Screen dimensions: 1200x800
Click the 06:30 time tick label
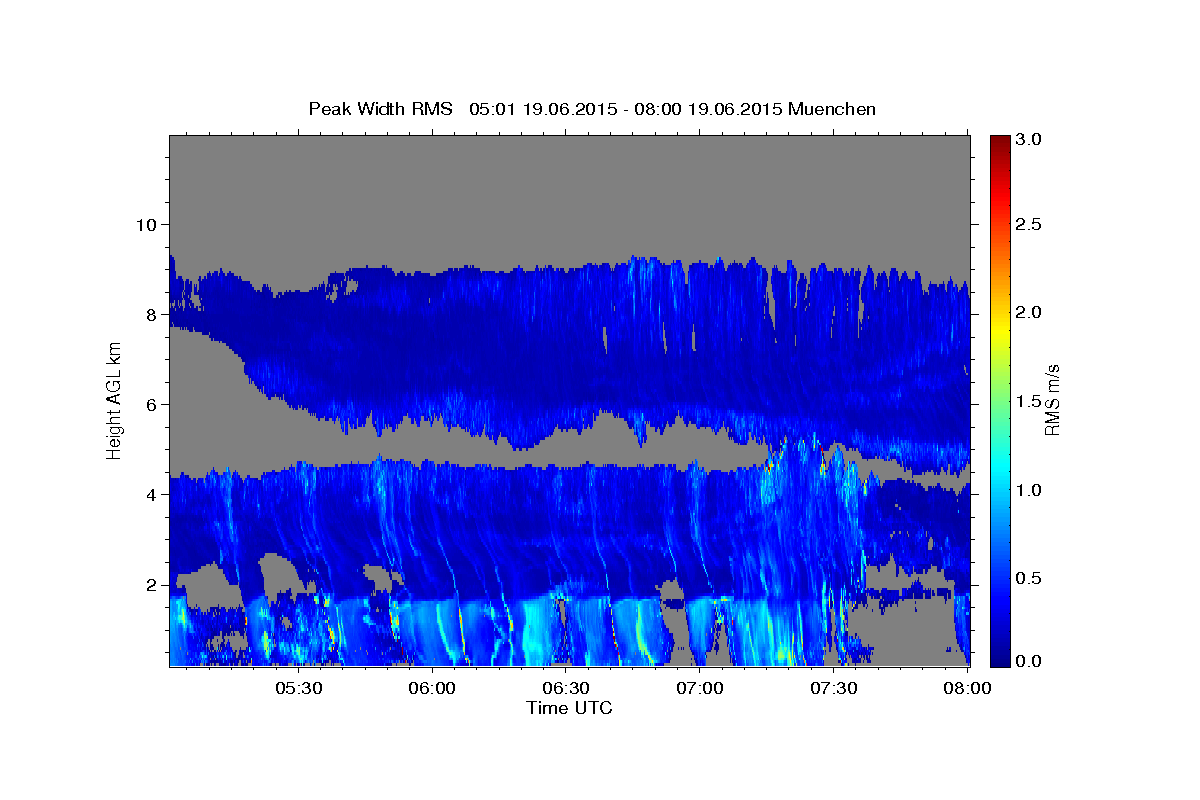566,688
